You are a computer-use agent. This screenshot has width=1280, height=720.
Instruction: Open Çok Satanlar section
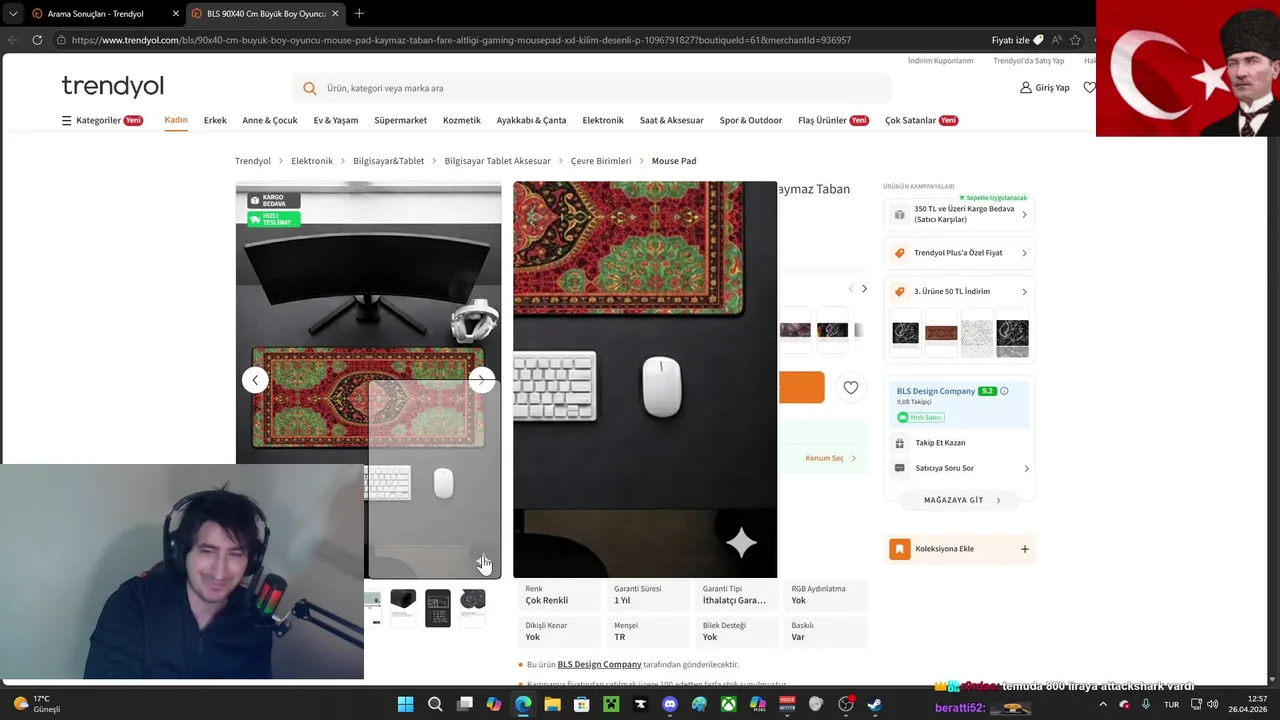coord(921,120)
